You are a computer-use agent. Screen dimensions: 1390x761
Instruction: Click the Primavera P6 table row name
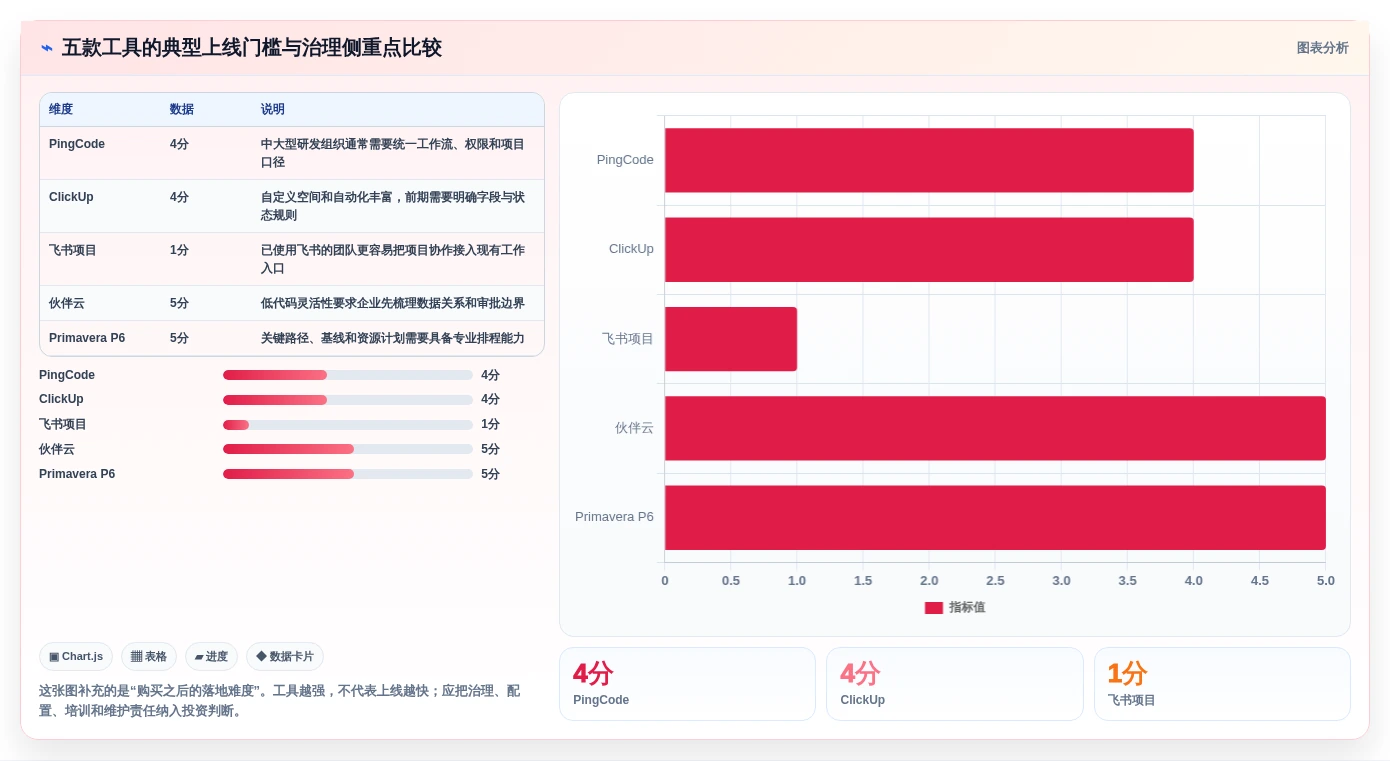pos(87,338)
